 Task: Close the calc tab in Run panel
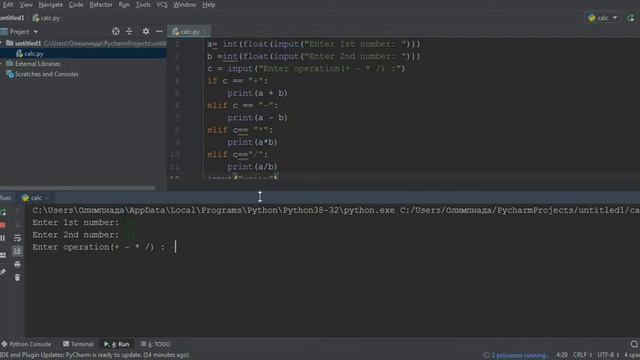(47, 198)
